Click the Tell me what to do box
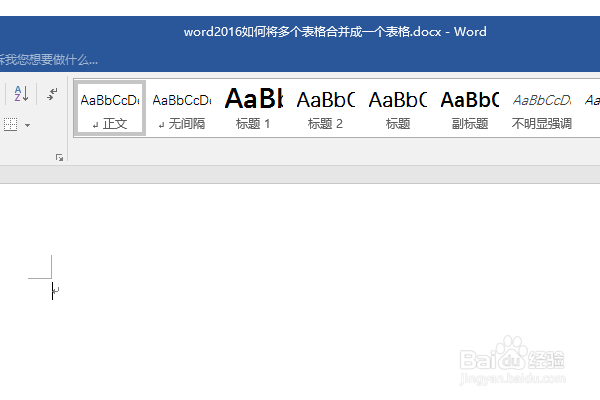The image size is (600, 400). point(48,60)
